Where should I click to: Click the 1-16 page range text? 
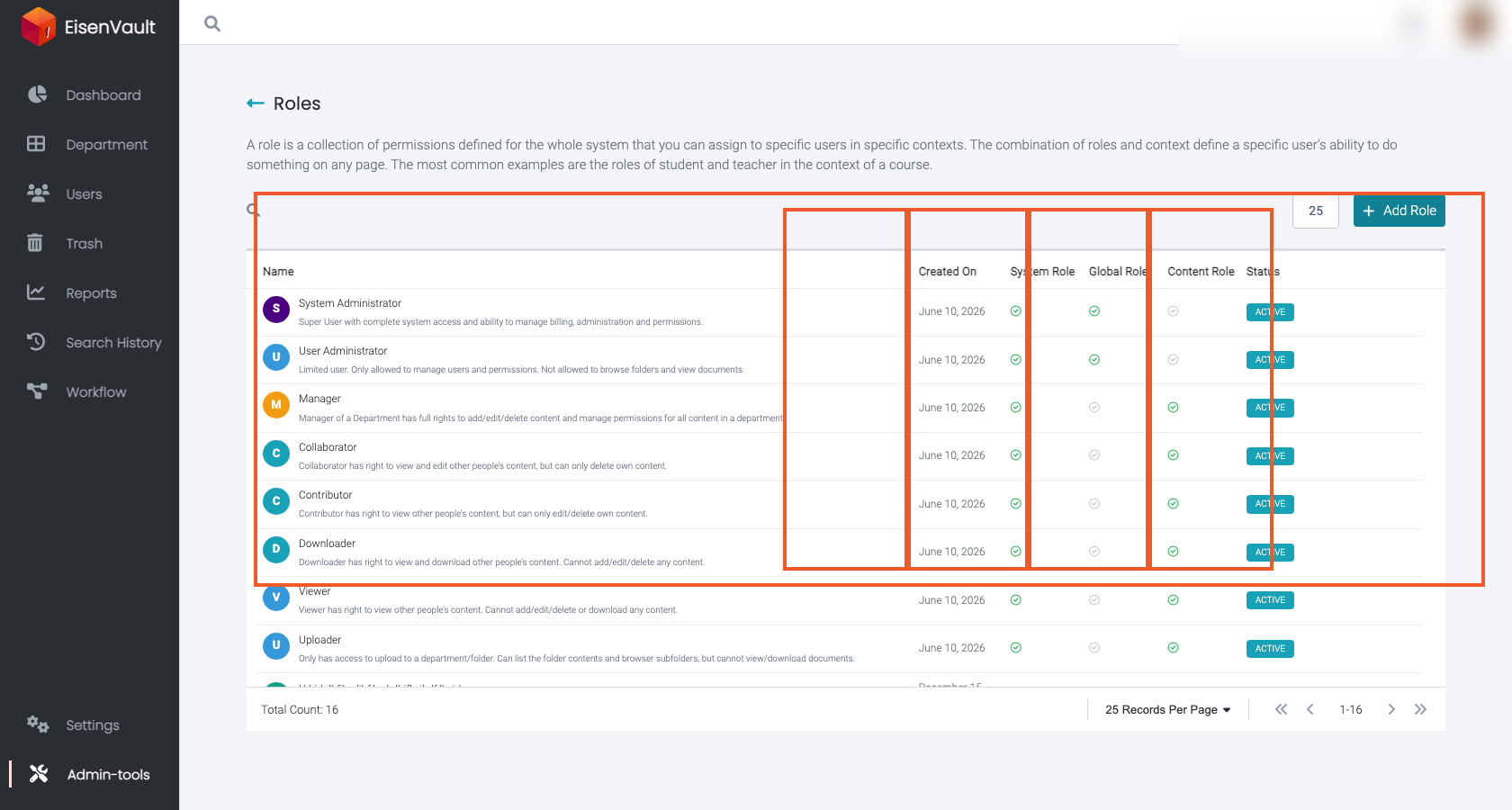tap(1350, 710)
